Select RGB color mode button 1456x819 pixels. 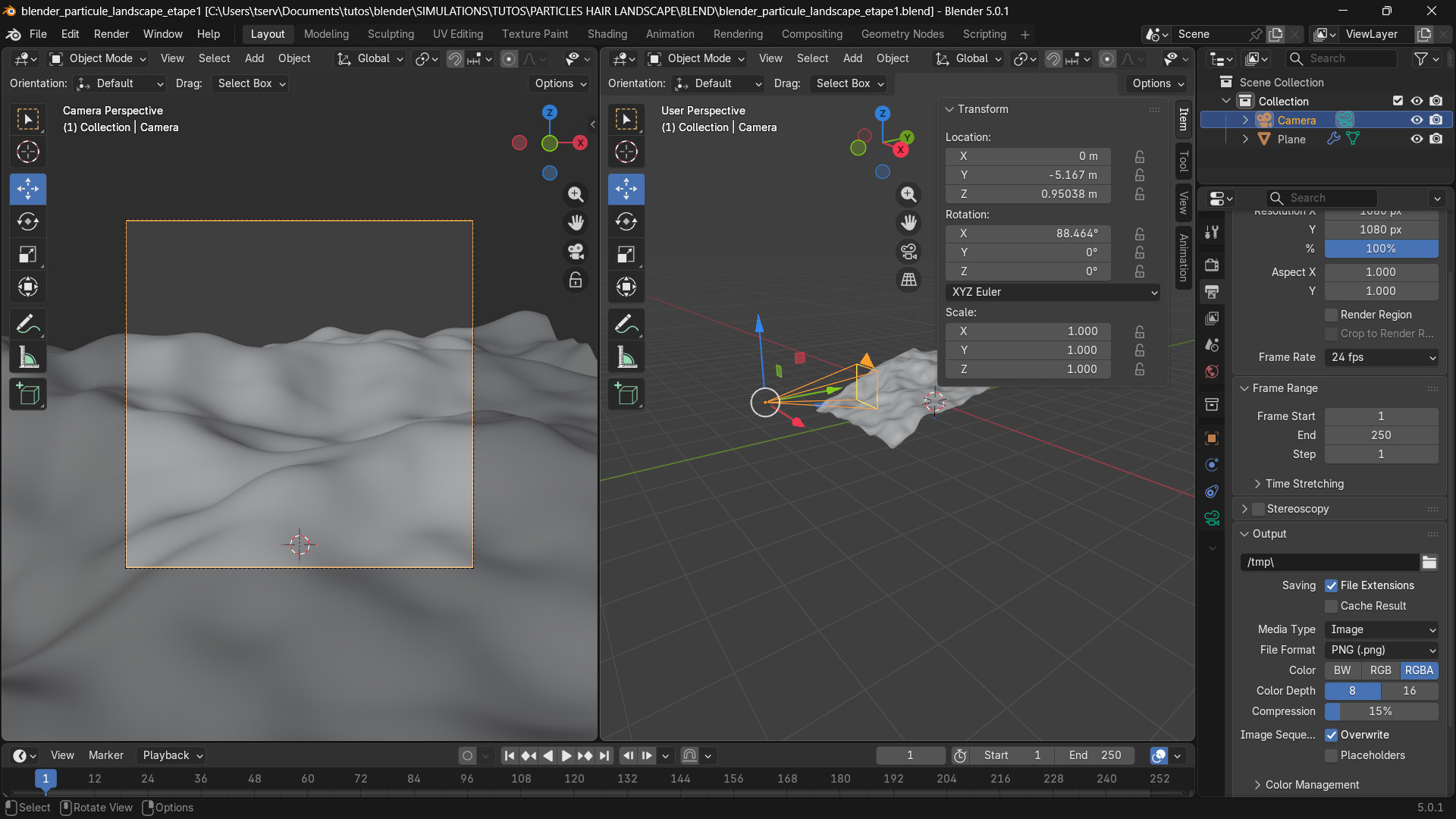tap(1380, 670)
